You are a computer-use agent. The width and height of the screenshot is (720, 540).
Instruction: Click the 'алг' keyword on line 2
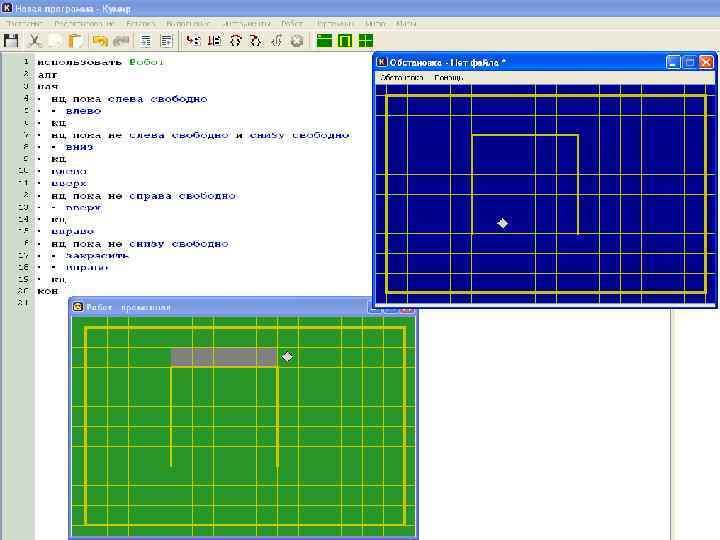[x=47, y=74]
